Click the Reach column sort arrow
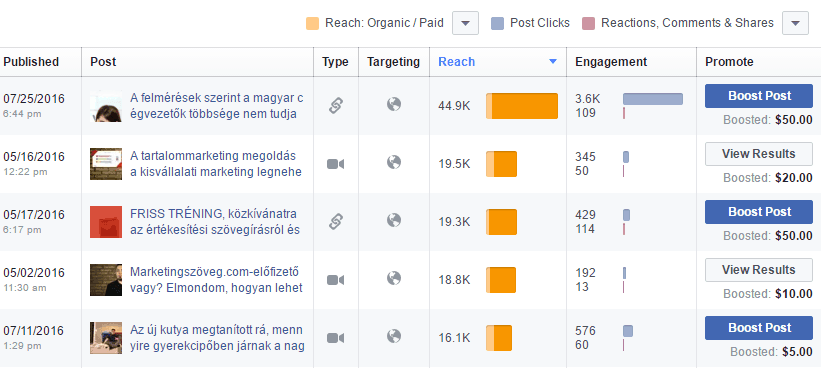The width and height of the screenshot is (821, 368). tap(553, 62)
